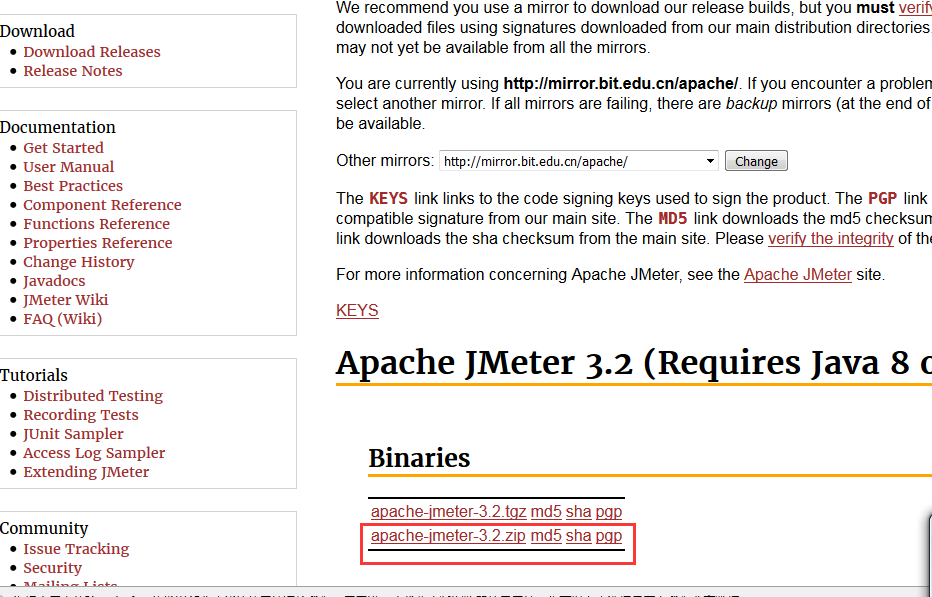Go to Get Started documentation

pos(63,147)
